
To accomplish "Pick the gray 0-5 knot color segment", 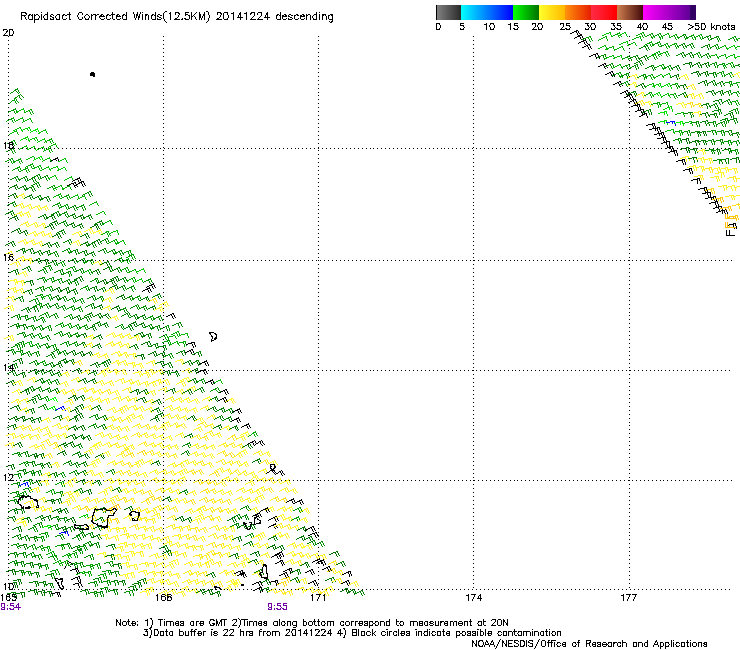I will click(448, 12).
